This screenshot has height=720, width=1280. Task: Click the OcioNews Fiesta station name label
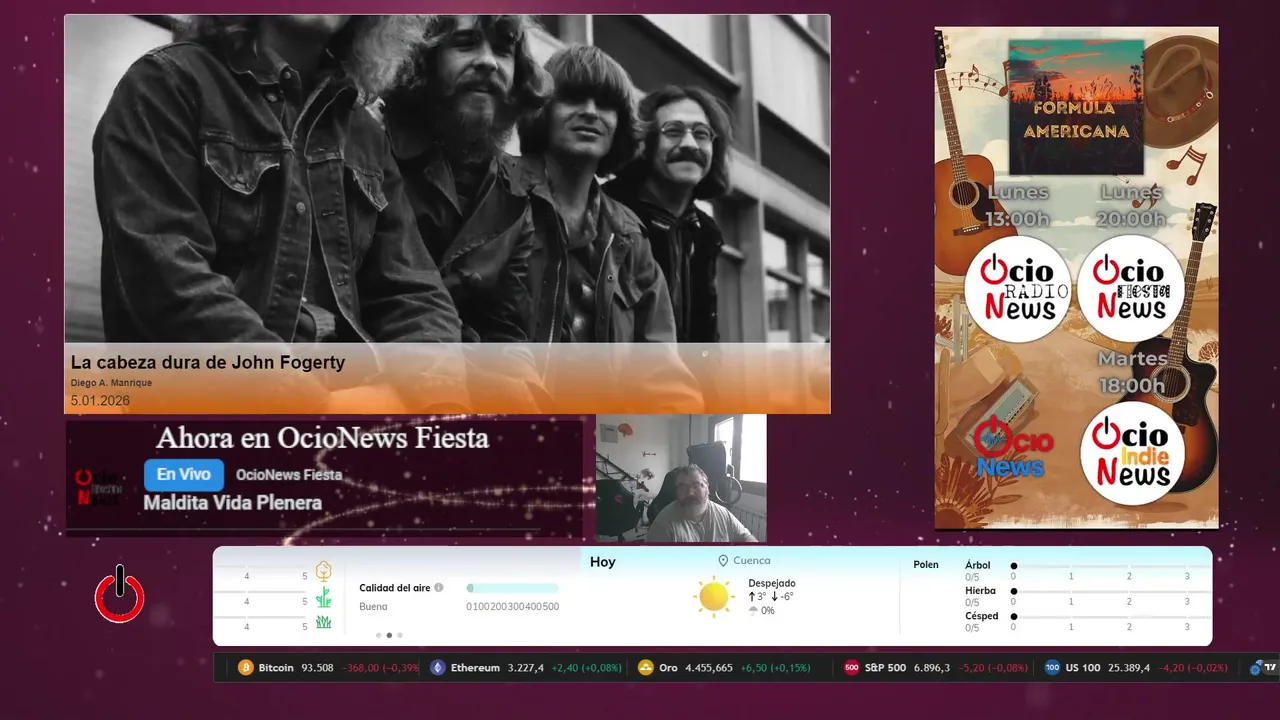tap(289, 475)
